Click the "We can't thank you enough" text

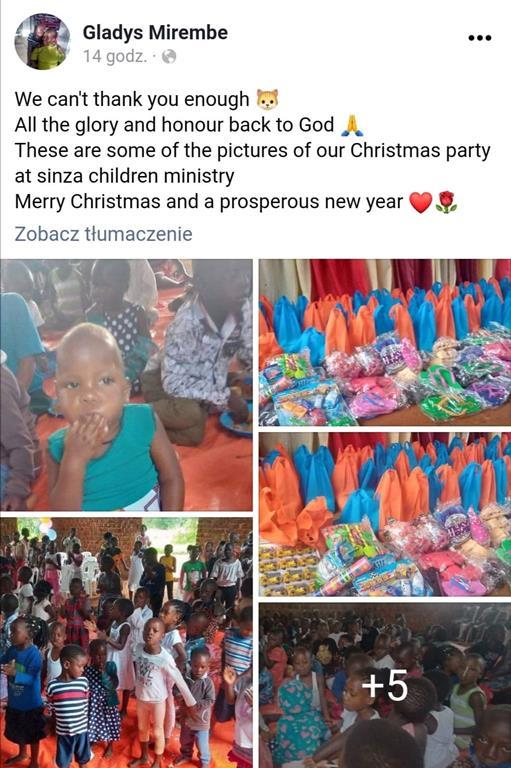click(132, 99)
